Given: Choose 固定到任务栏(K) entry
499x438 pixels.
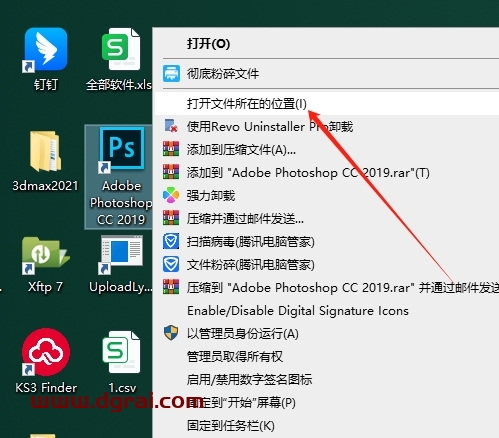Looking at the screenshot, I should tap(231, 426).
